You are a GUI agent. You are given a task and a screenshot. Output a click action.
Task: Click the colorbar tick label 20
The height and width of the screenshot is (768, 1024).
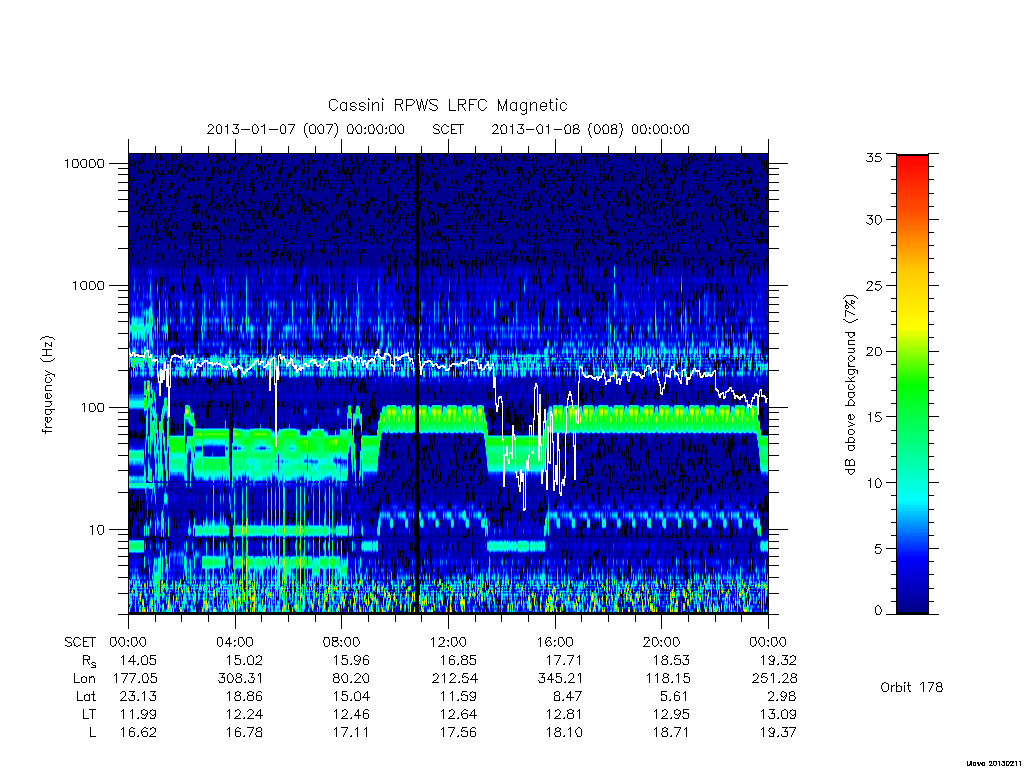point(873,351)
